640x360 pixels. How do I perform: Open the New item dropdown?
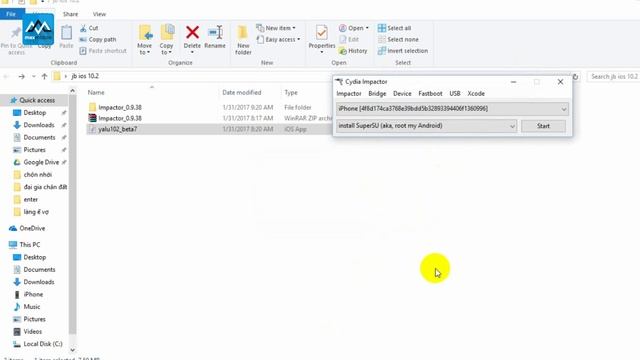coord(276,28)
